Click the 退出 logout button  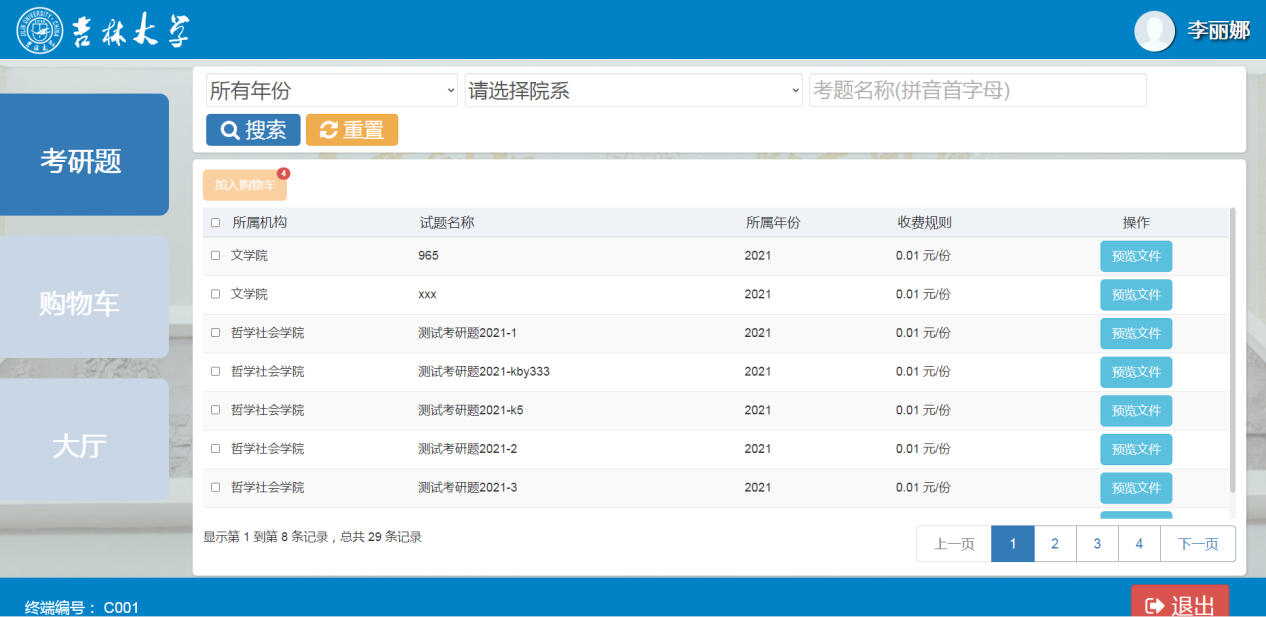[1180, 604]
